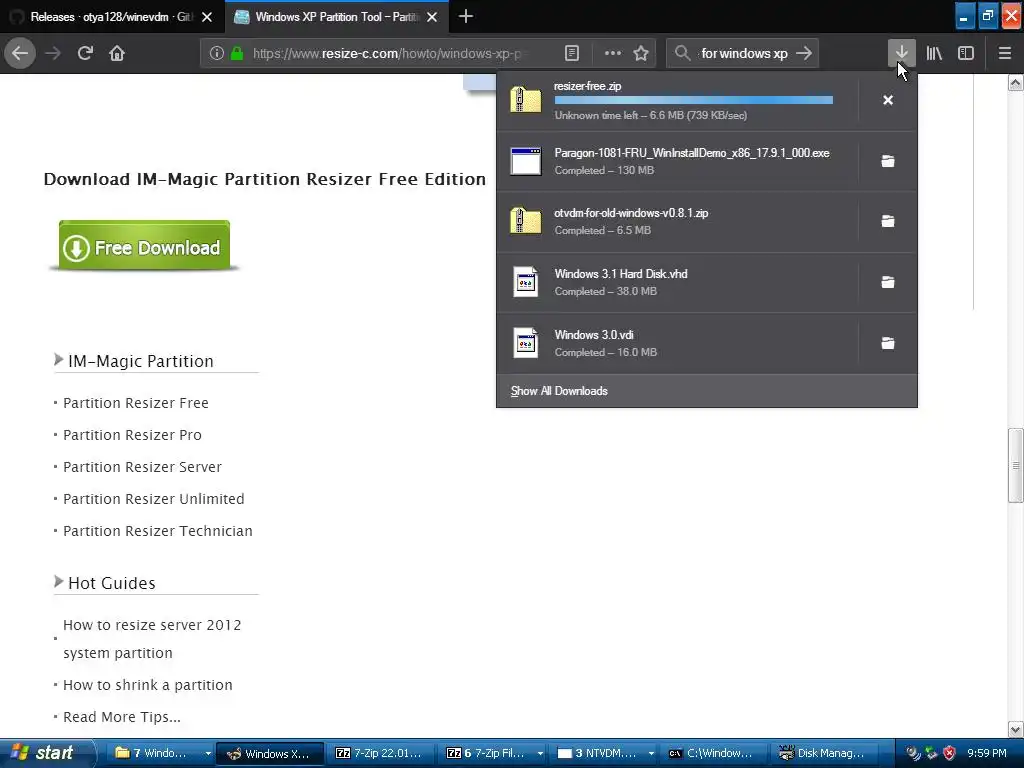Viewport: 1024px width, 768px height.
Task: Click the Windows 3.0.vdi file icon
Action: pos(526,343)
